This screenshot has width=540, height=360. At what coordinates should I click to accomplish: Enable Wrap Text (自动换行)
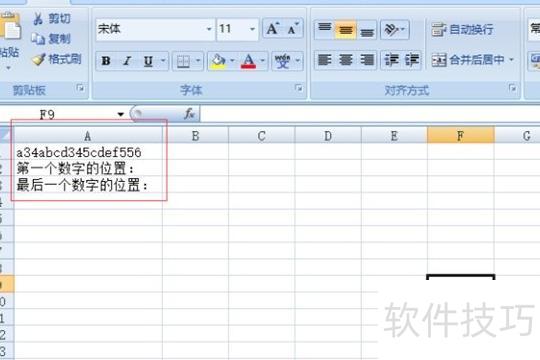(463, 30)
